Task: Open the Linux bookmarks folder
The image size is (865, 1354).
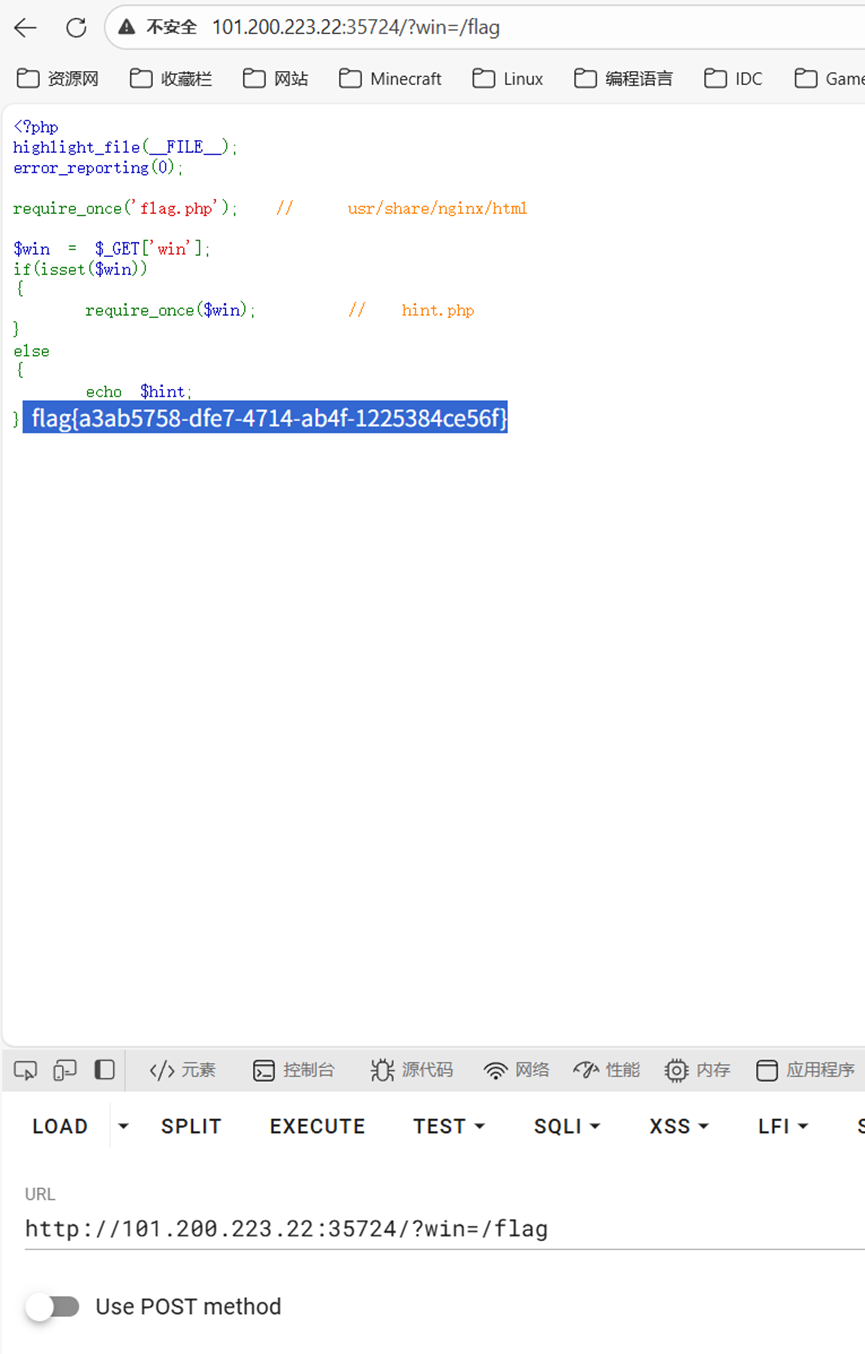Action: tap(507, 78)
